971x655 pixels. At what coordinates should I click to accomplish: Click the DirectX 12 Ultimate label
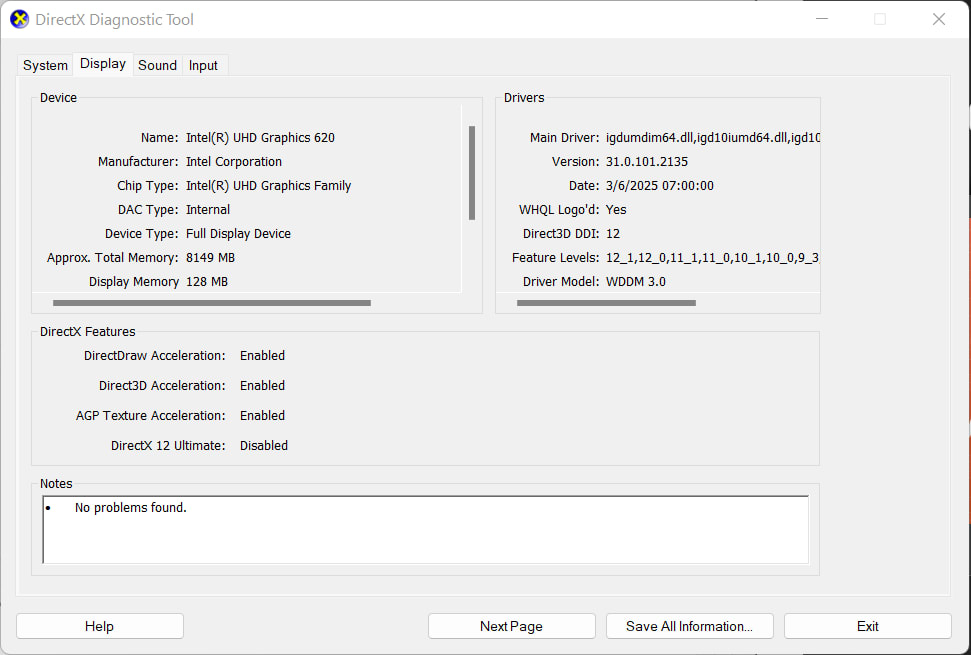[168, 446]
